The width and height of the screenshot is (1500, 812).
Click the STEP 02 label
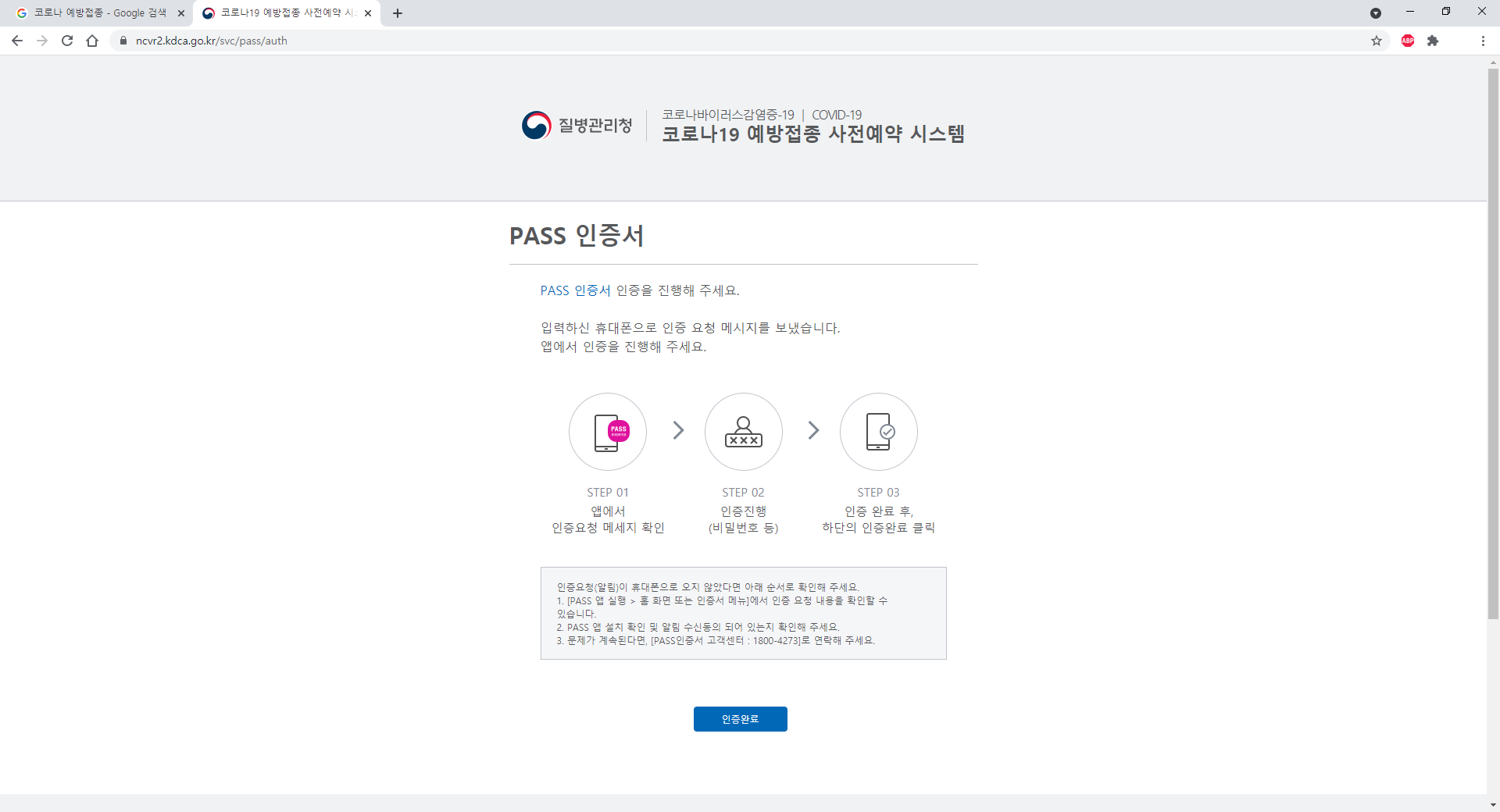click(x=743, y=493)
